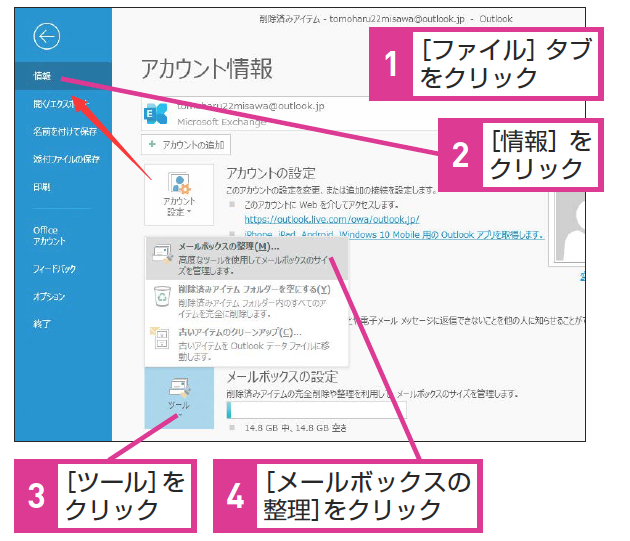Viewport: 630px width, 541px height.
Task: Click the mailbox cleanup icon in menu
Action: pyautogui.click(x=162, y=254)
